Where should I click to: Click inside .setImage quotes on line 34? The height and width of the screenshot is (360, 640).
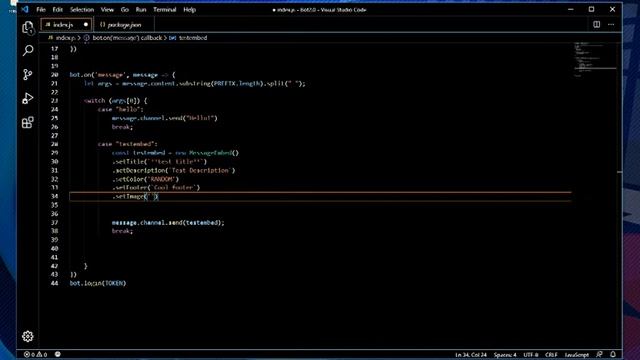click(151, 196)
